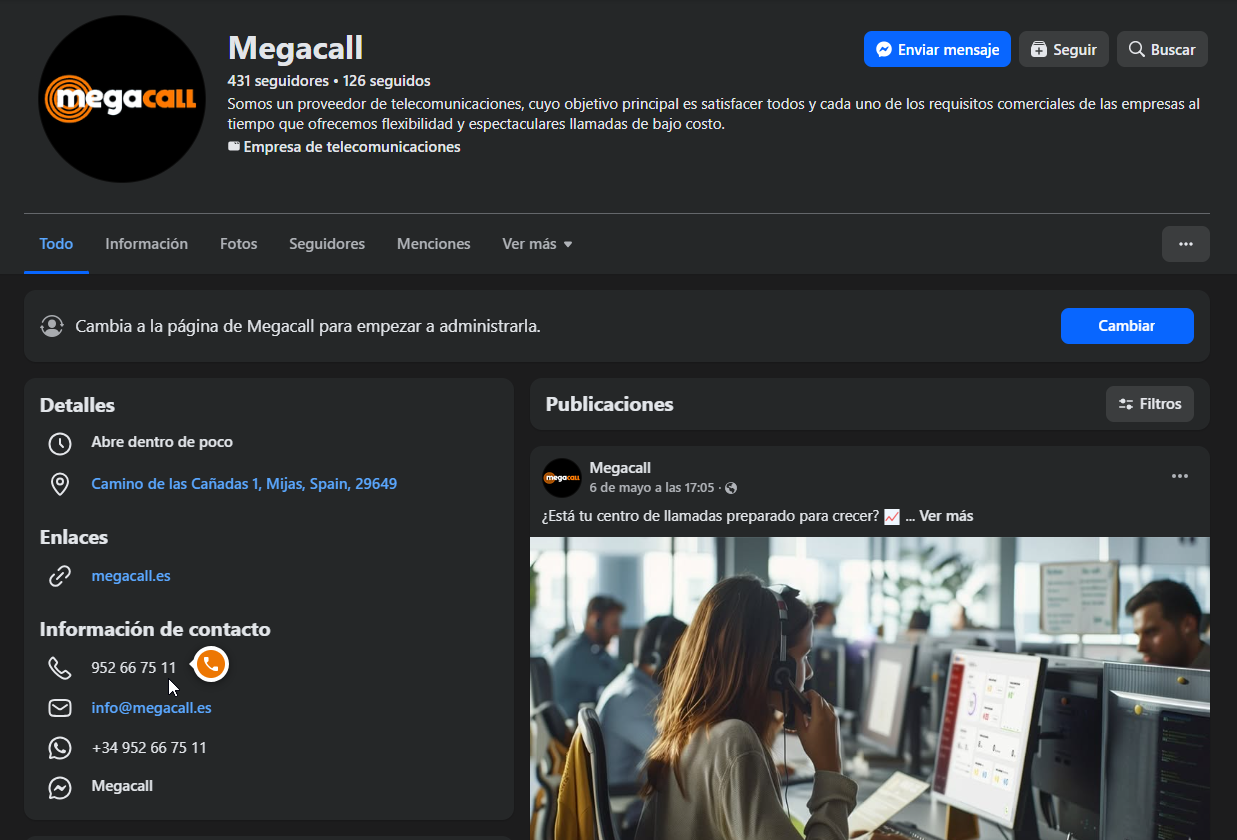Image resolution: width=1237 pixels, height=840 pixels.
Task: Click the orange call button next to phone number
Action: 211,665
